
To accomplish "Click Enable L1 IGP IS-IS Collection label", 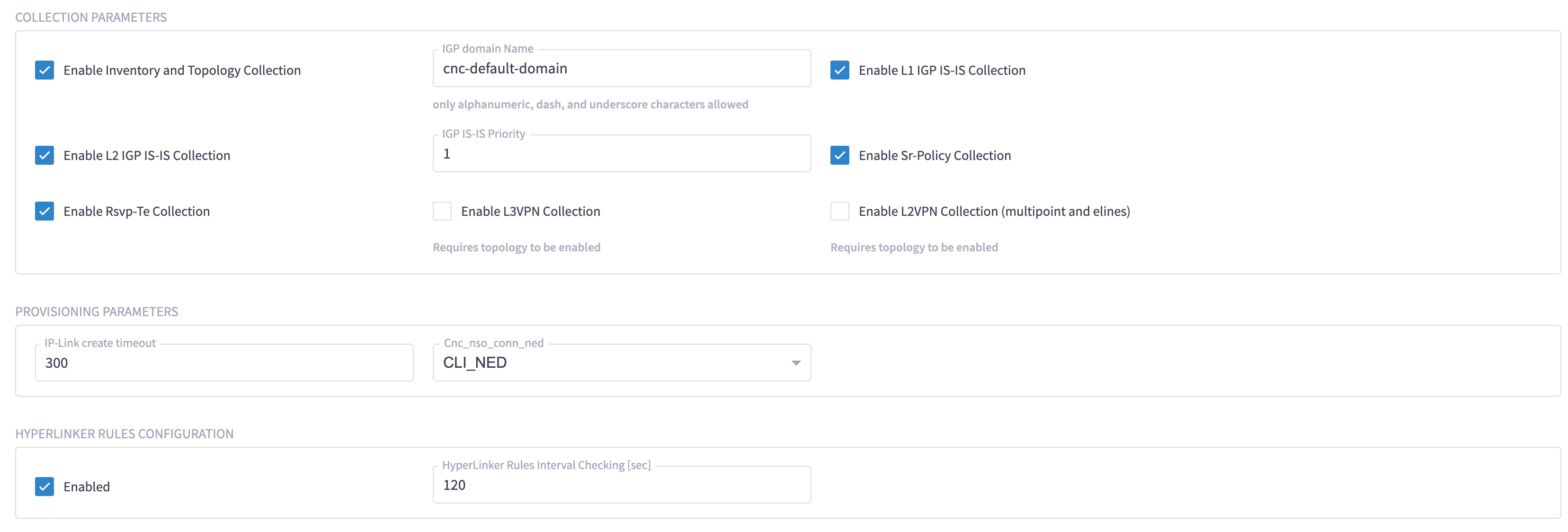I will pos(942,71).
